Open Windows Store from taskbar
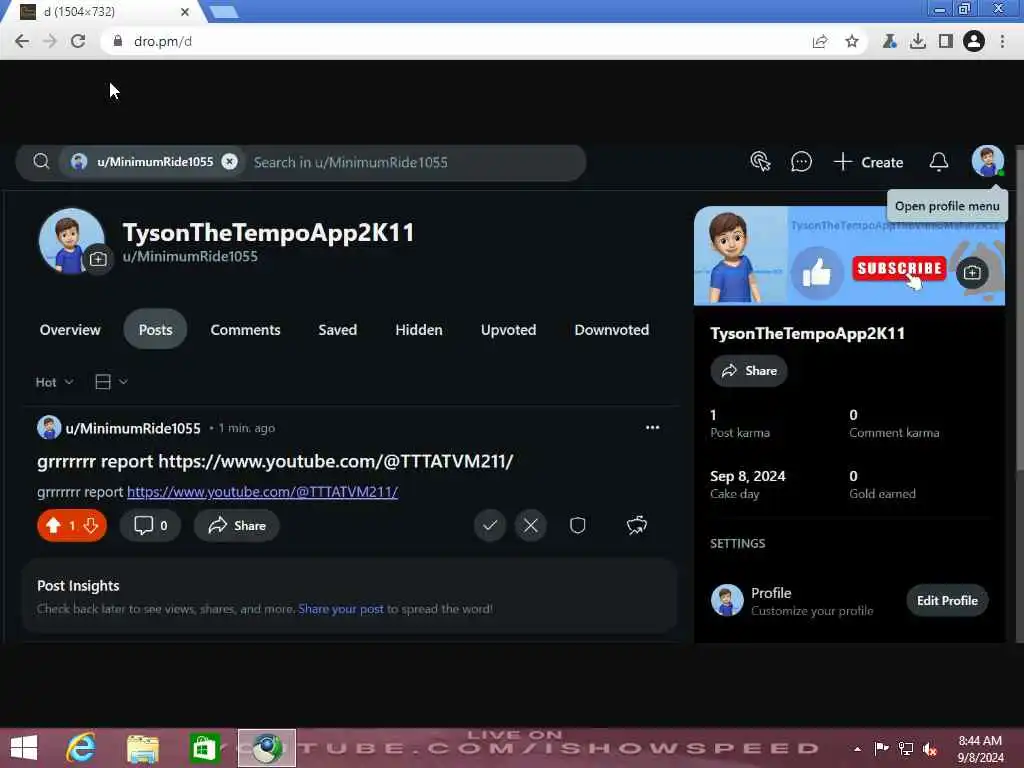This screenshot has height=768, width=1024. [204, 748]
